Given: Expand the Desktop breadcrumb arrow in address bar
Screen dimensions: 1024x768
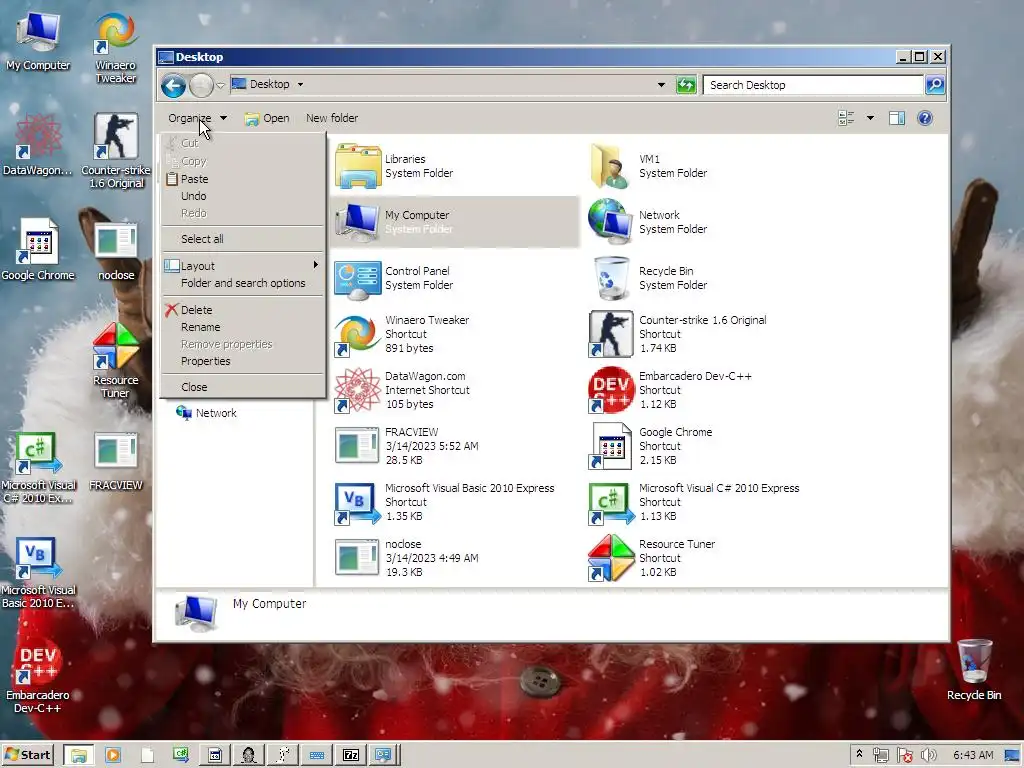Looking at the screenshot, I should point(300,84).
